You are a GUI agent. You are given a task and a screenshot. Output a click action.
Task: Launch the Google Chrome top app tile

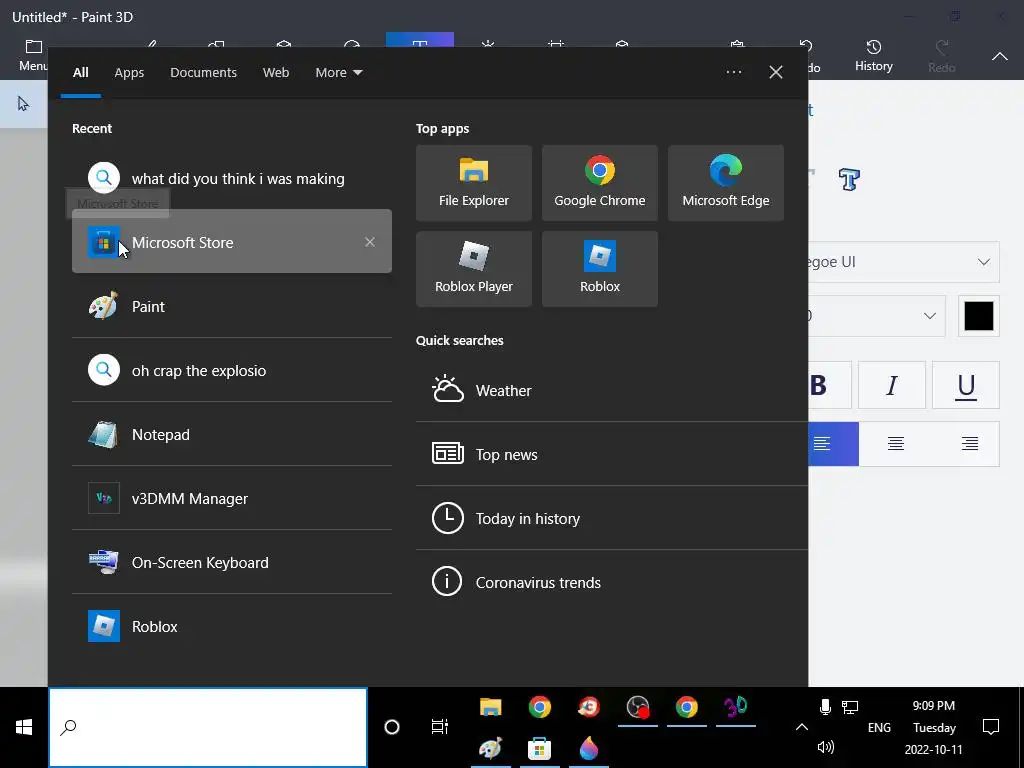600,183
